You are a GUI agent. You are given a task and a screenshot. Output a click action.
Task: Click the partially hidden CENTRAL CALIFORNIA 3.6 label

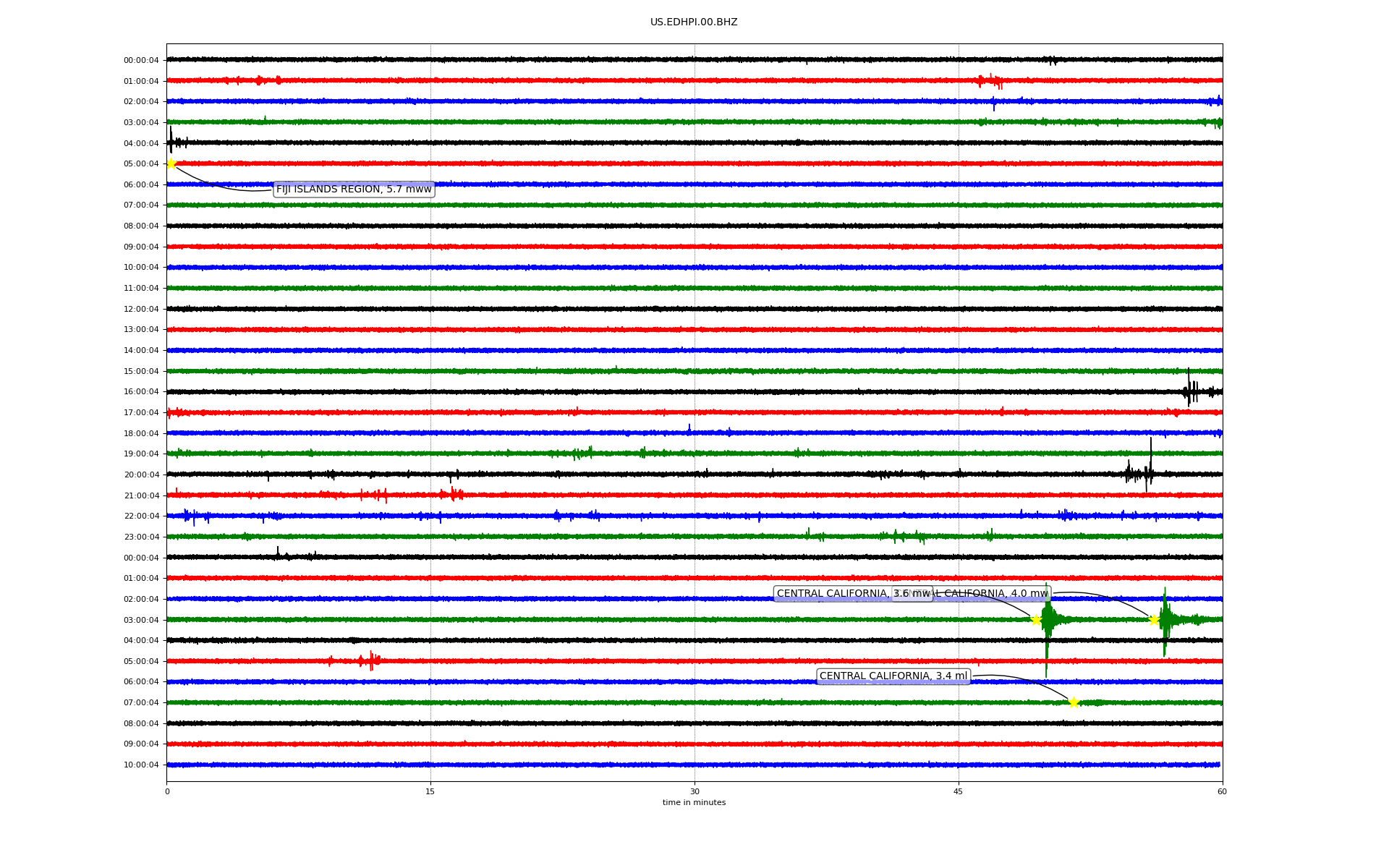click(x=832, y=594)
